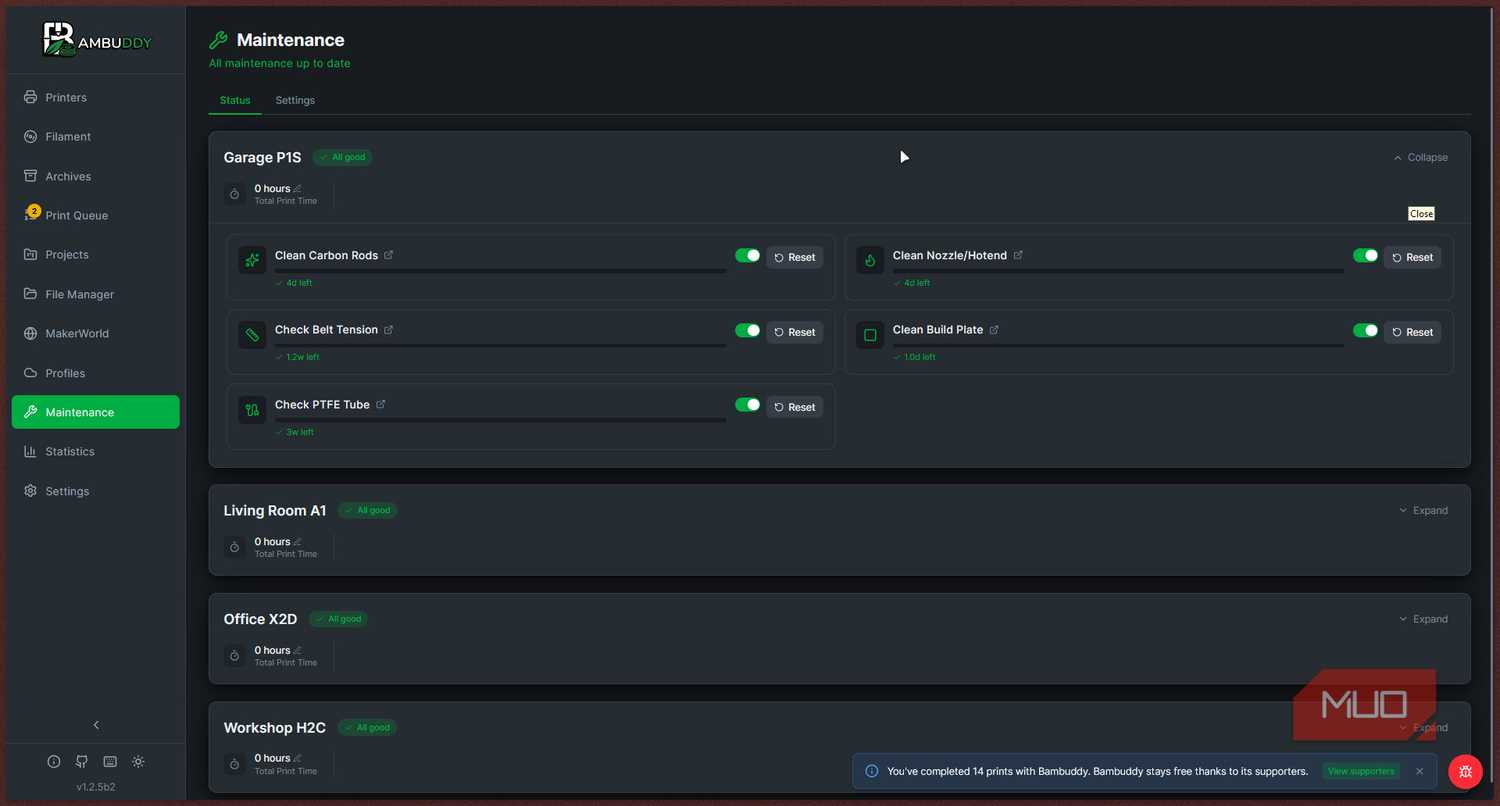This screenshot has width=1500, height=806.
Task: Click the info icon in the supporters notification
Action: [x=872, y=772]
